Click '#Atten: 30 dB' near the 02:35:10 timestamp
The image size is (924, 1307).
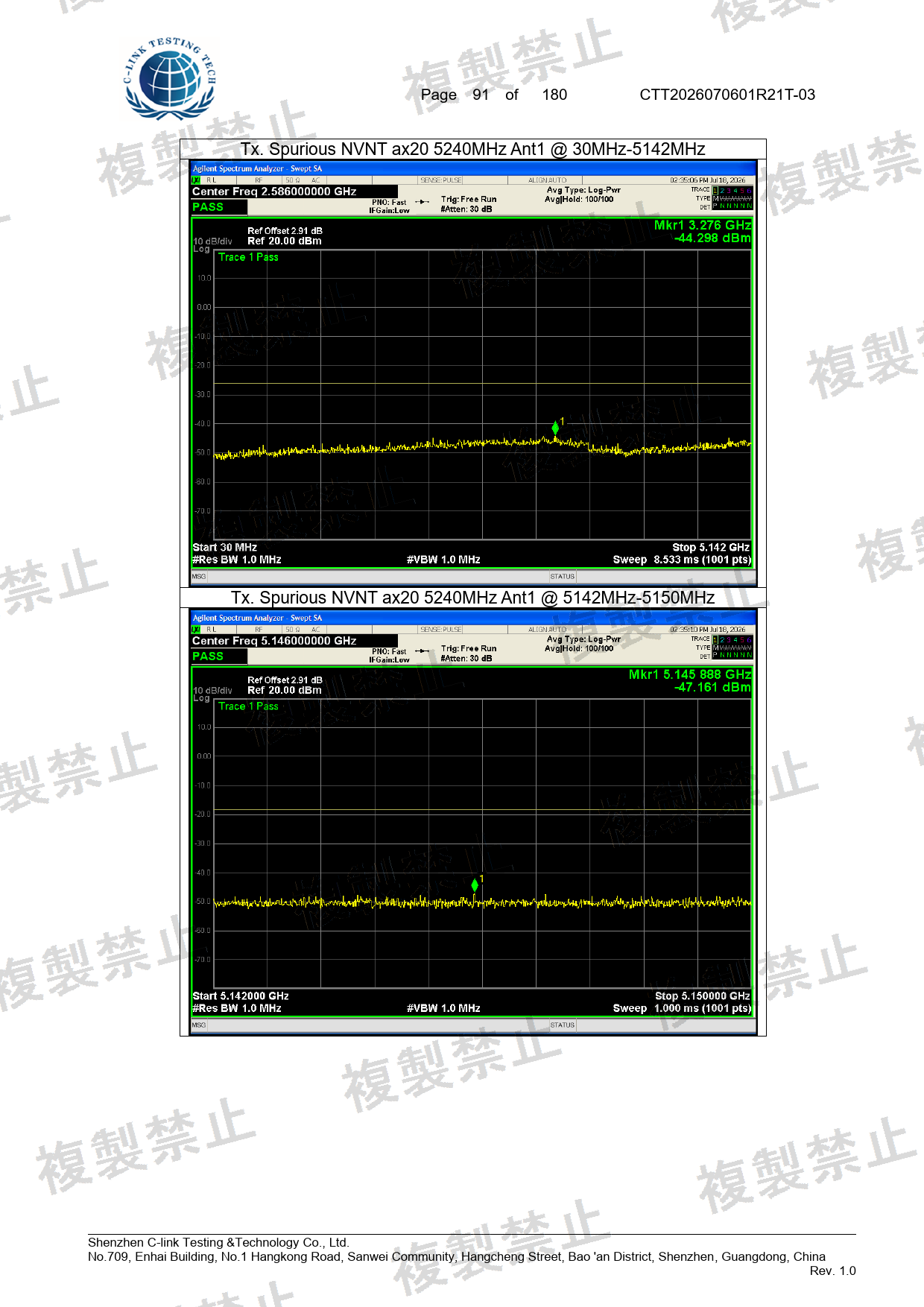[466, 659]
